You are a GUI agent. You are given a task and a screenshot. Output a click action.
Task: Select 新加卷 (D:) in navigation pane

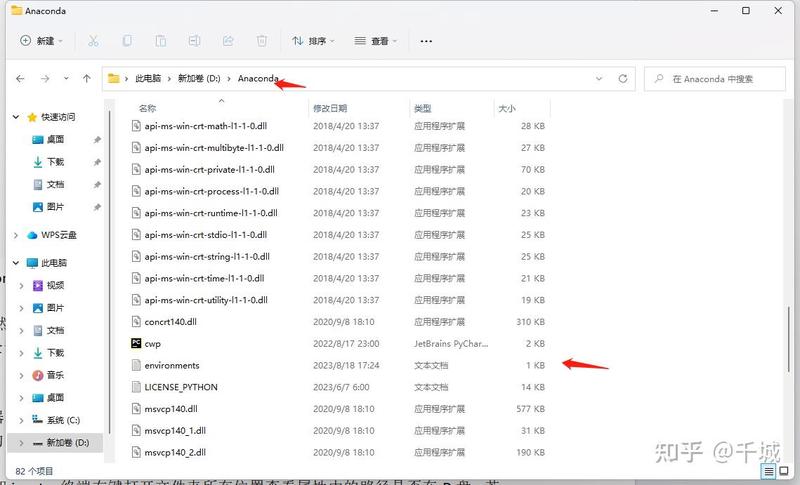click(67, 442)
